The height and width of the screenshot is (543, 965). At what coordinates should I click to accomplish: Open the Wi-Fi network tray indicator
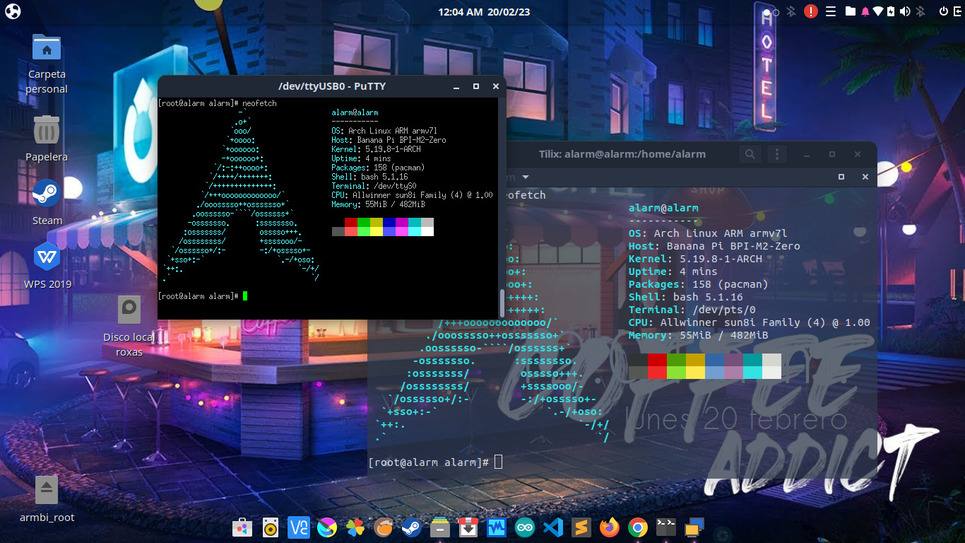tap(878, 11)
